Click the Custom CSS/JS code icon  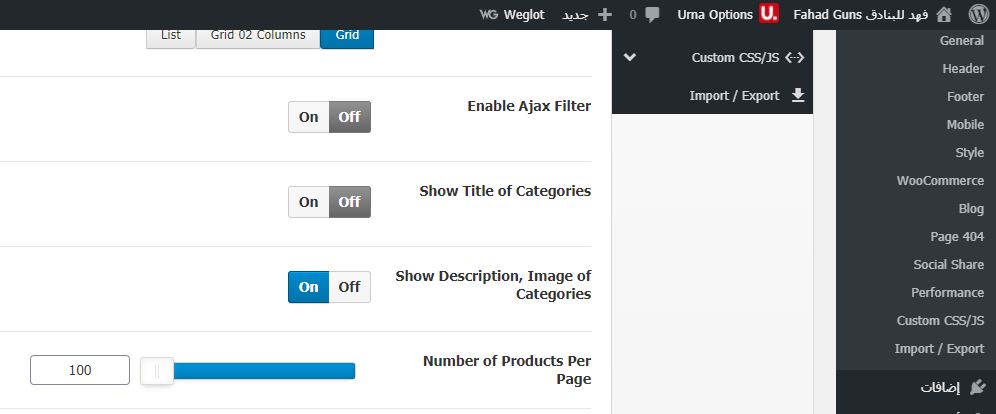coord(795,58)
